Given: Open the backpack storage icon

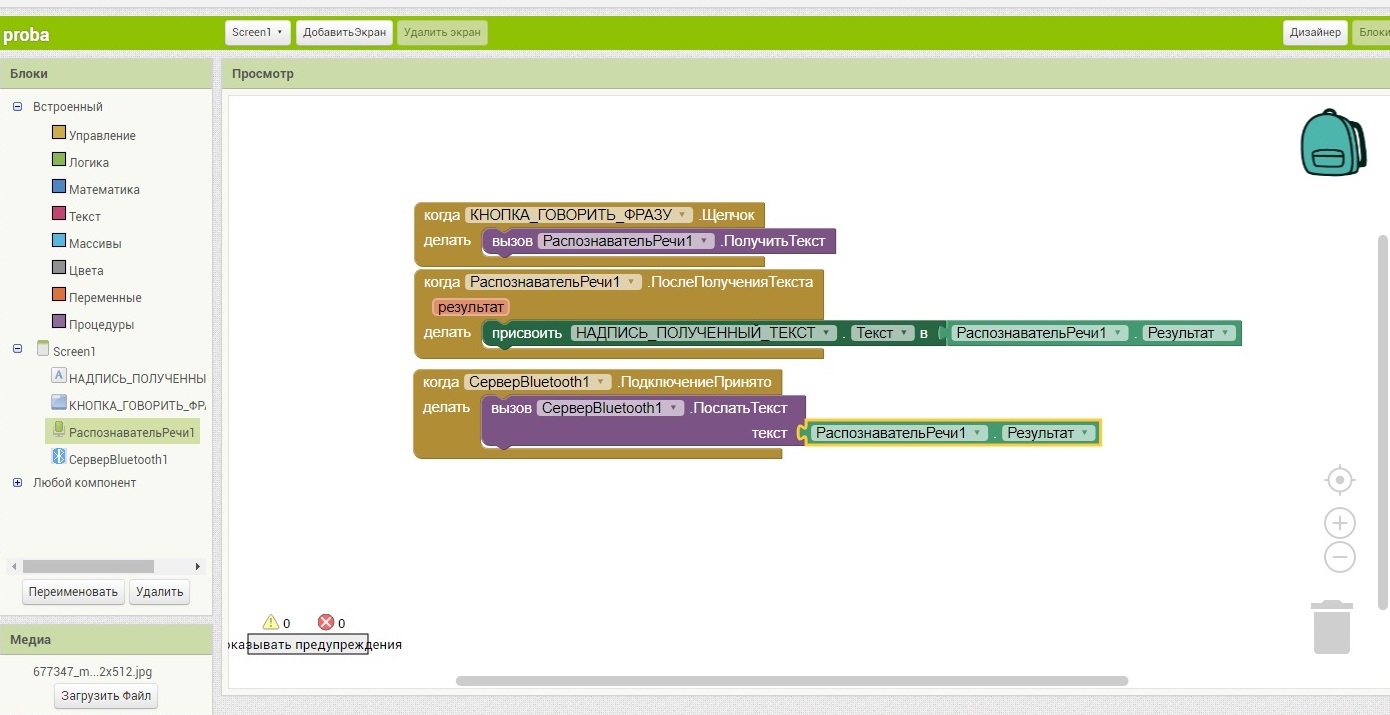Looking at the screenshot, I should [x=1332, y=142].
